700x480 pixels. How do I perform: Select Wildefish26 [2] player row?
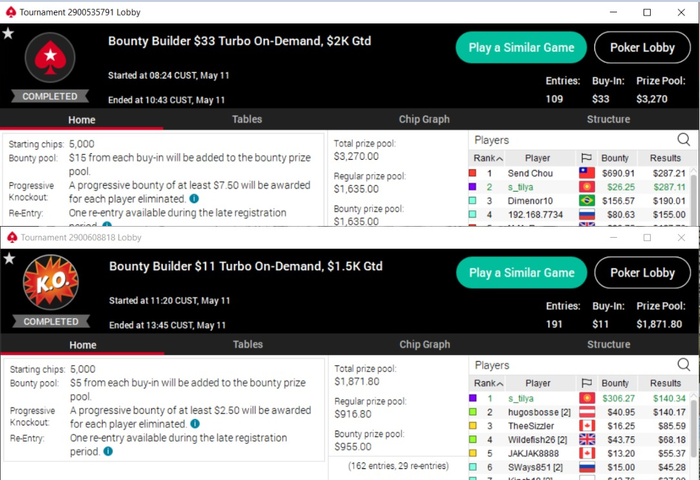579,440
